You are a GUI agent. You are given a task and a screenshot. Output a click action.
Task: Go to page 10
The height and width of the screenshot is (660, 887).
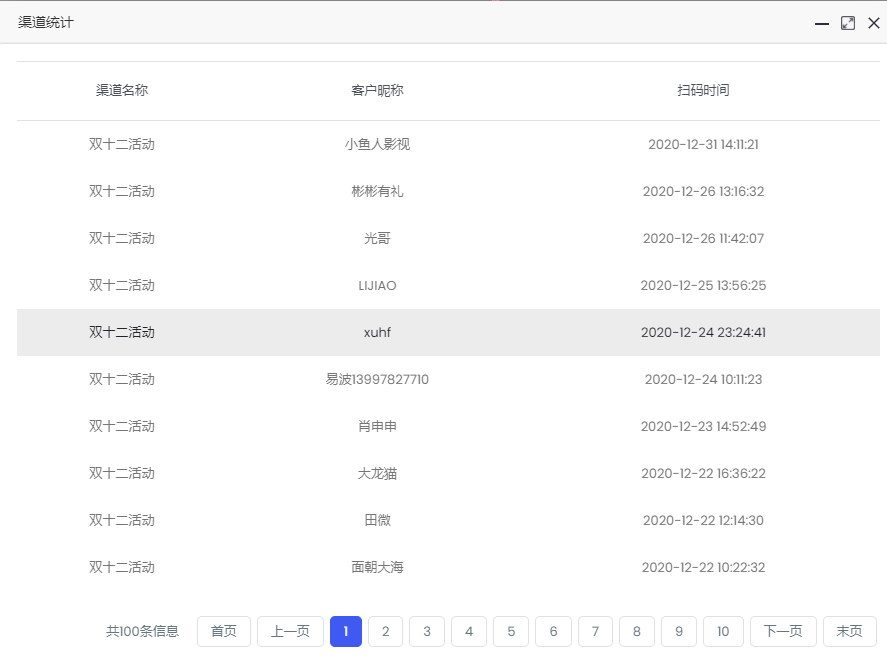pos(723,631)
